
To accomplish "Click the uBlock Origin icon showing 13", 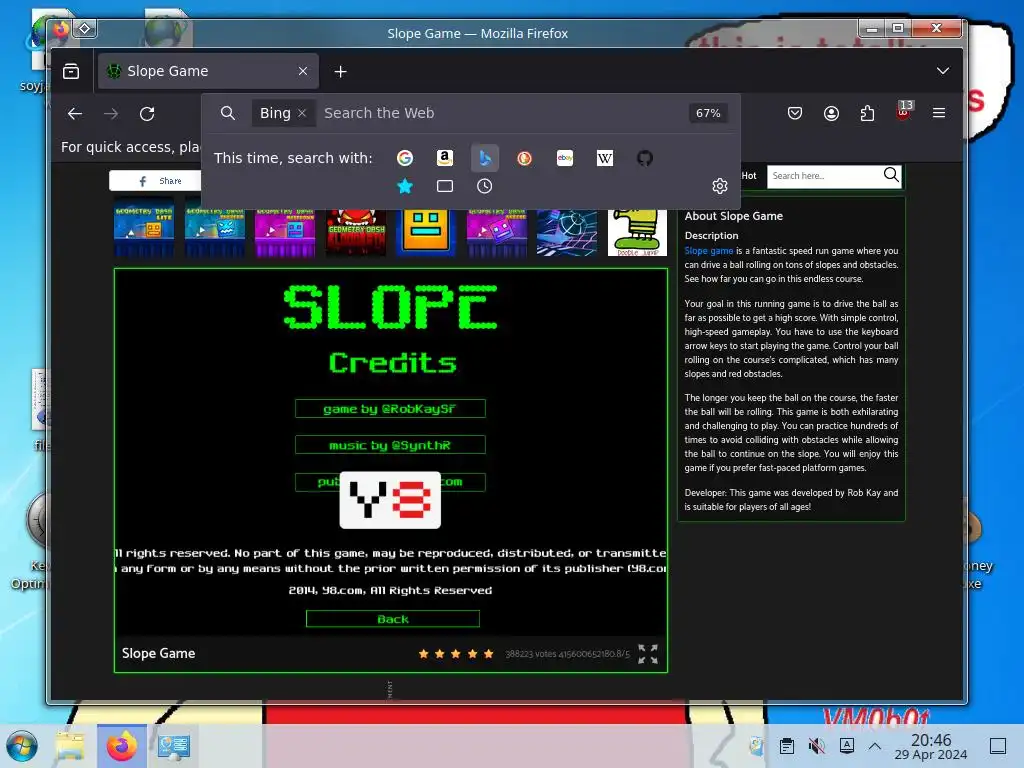I will click(x=904, y=112).
